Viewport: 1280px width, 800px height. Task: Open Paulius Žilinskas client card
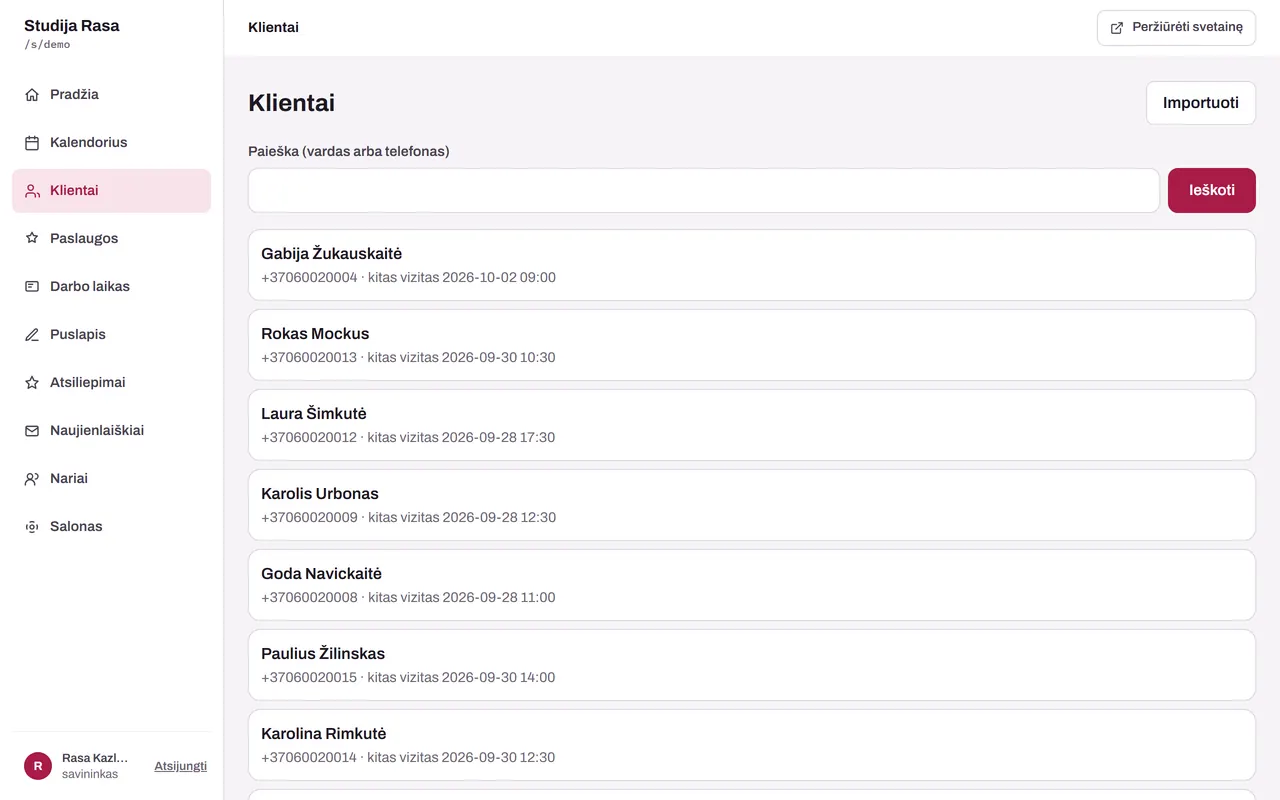point(751,665)
